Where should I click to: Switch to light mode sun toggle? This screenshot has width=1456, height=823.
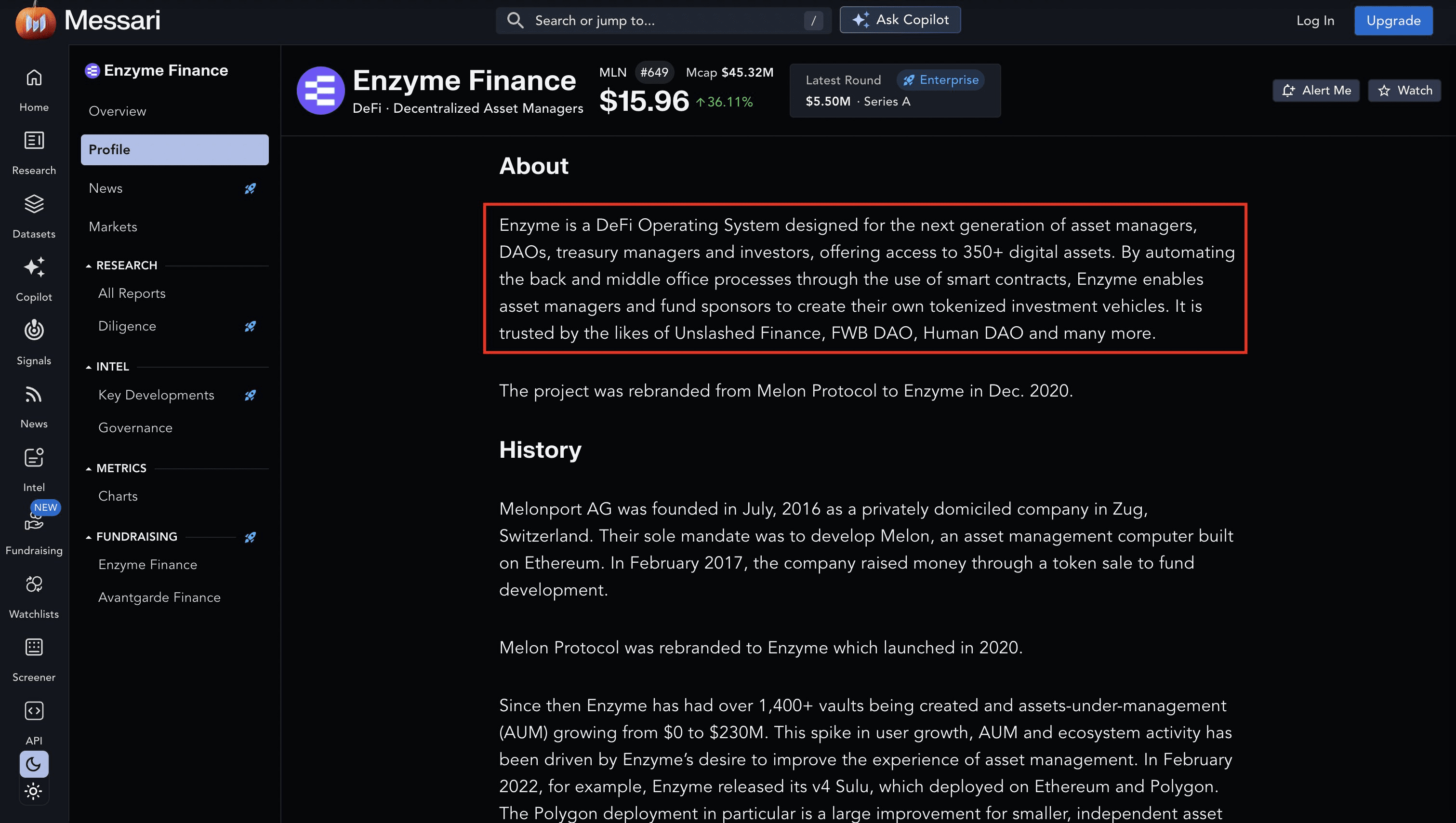pyautogui.click(x=34, y=791)
